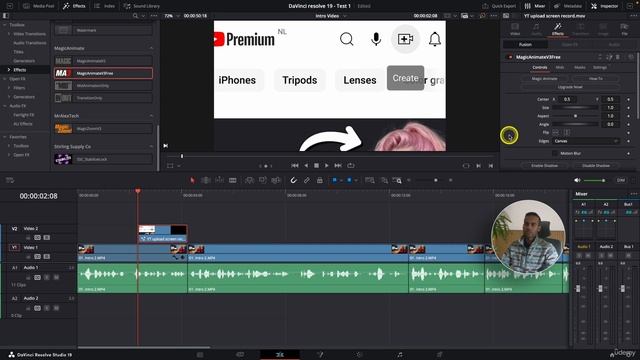This screenshot has height=360, width=640.
Task: Collapse the MagicAnimate effects group
Action: pyautogui.click(x=151, y=48)
